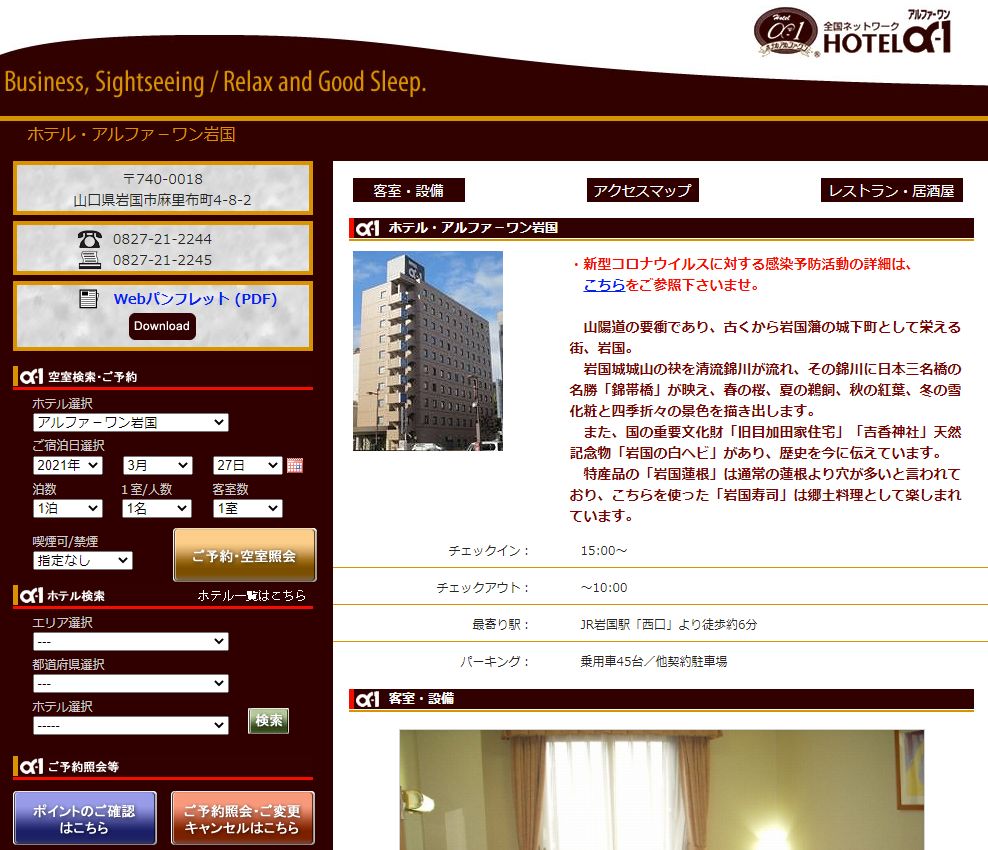Open the Webパンフレット (PDF) link
988x850 pixels.
[195, 299]
